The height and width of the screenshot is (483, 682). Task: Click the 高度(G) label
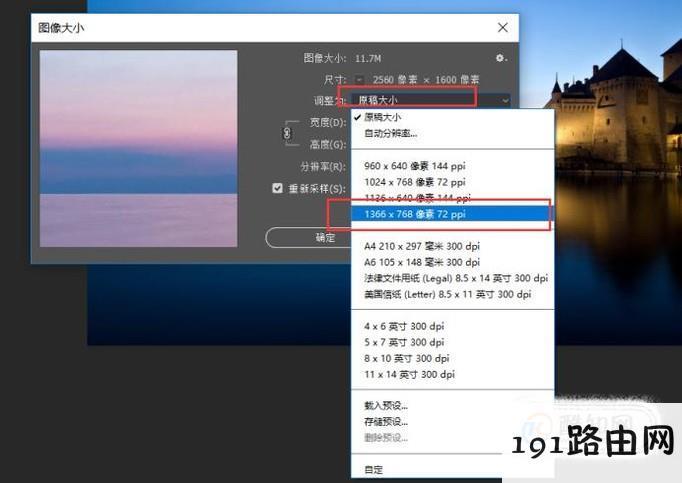(328, 144)
